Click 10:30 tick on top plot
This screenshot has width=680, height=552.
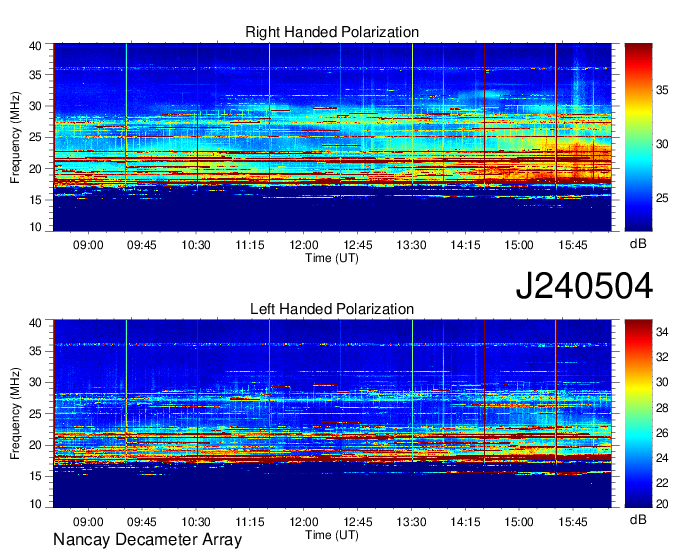[196, 245]
